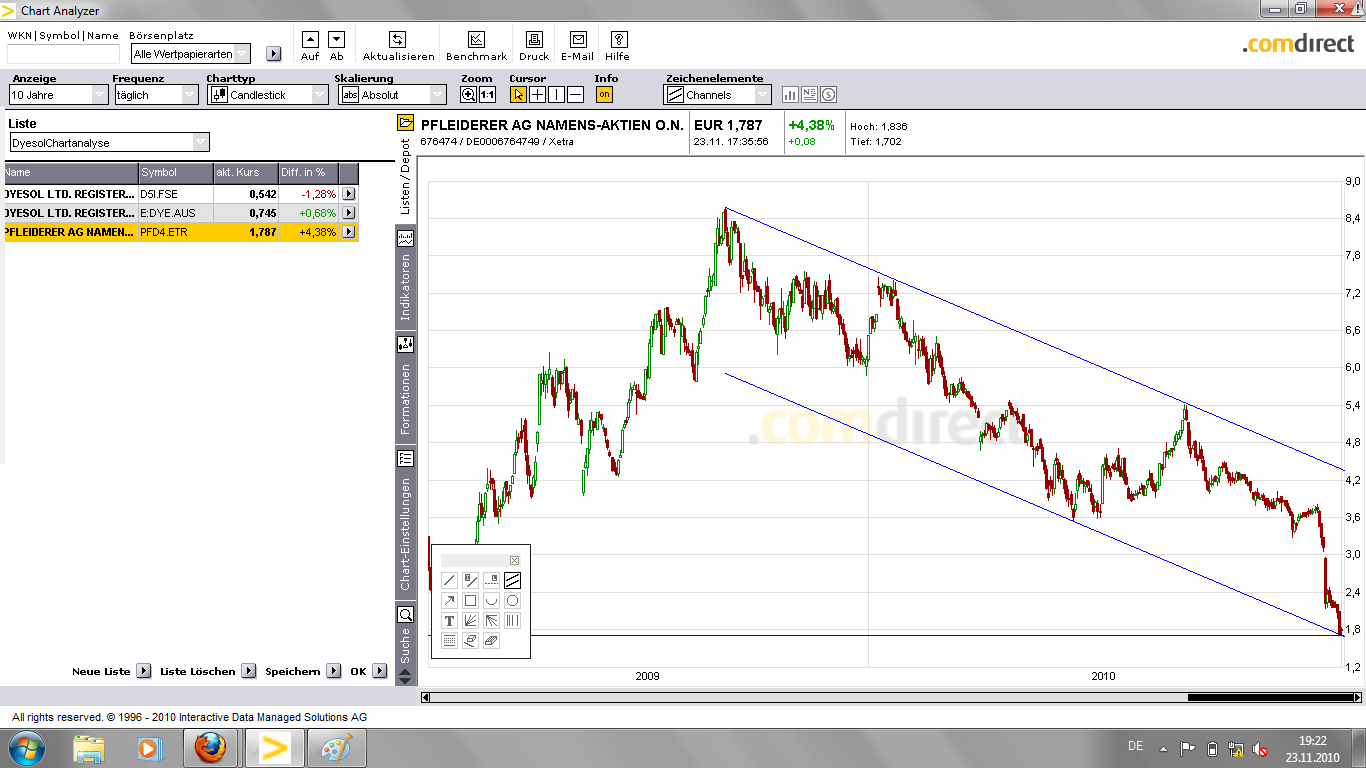Select the arrow drawing tool
1366x768 pixels.
click(x=449, y=601)
